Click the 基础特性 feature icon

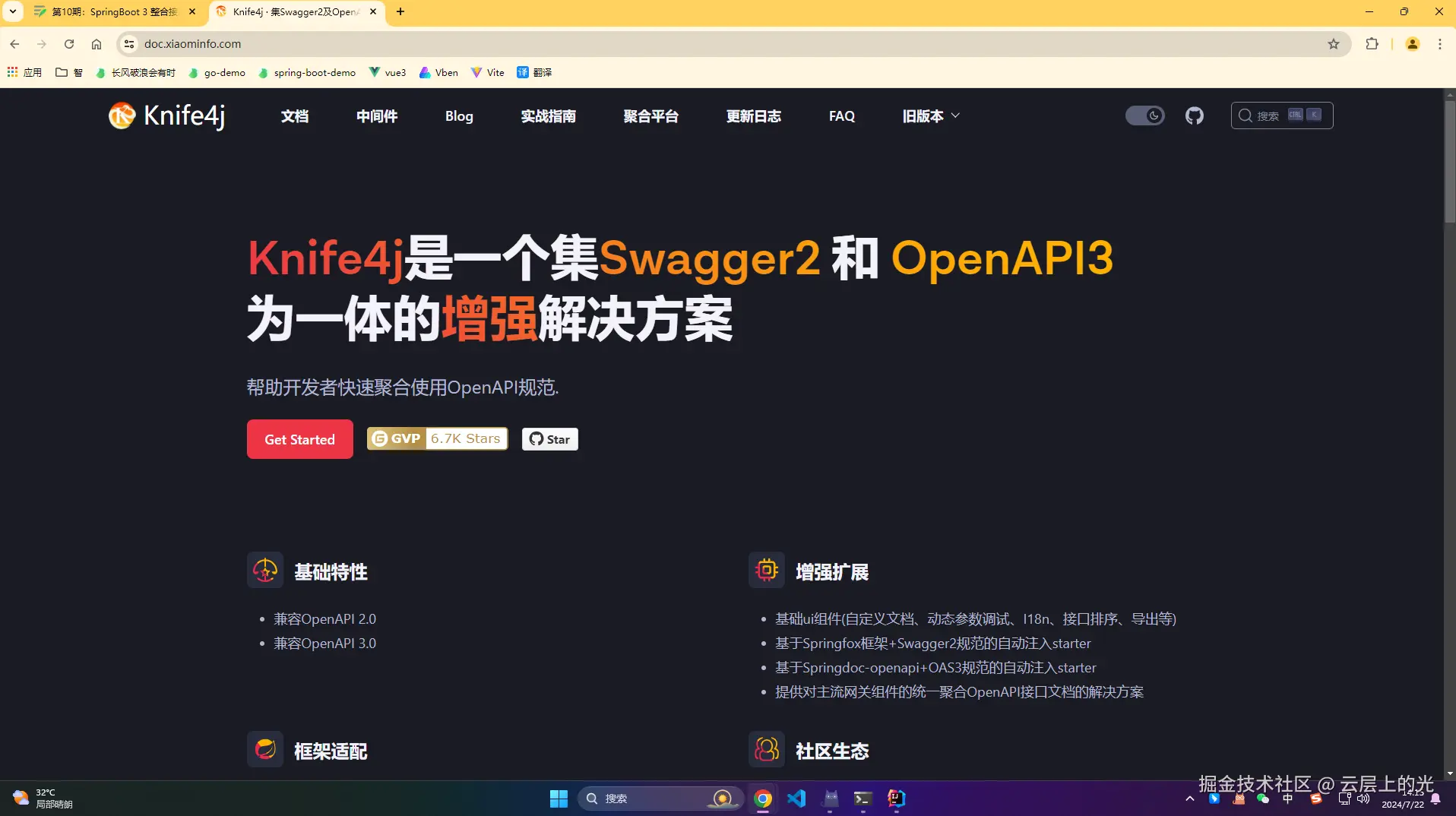pyautogui.click(x=265, y=570)
